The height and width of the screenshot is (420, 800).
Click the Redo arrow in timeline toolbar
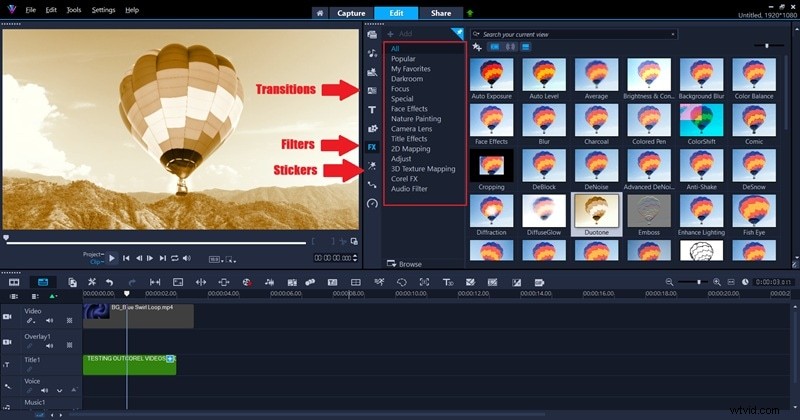click(x=132, y=282)
